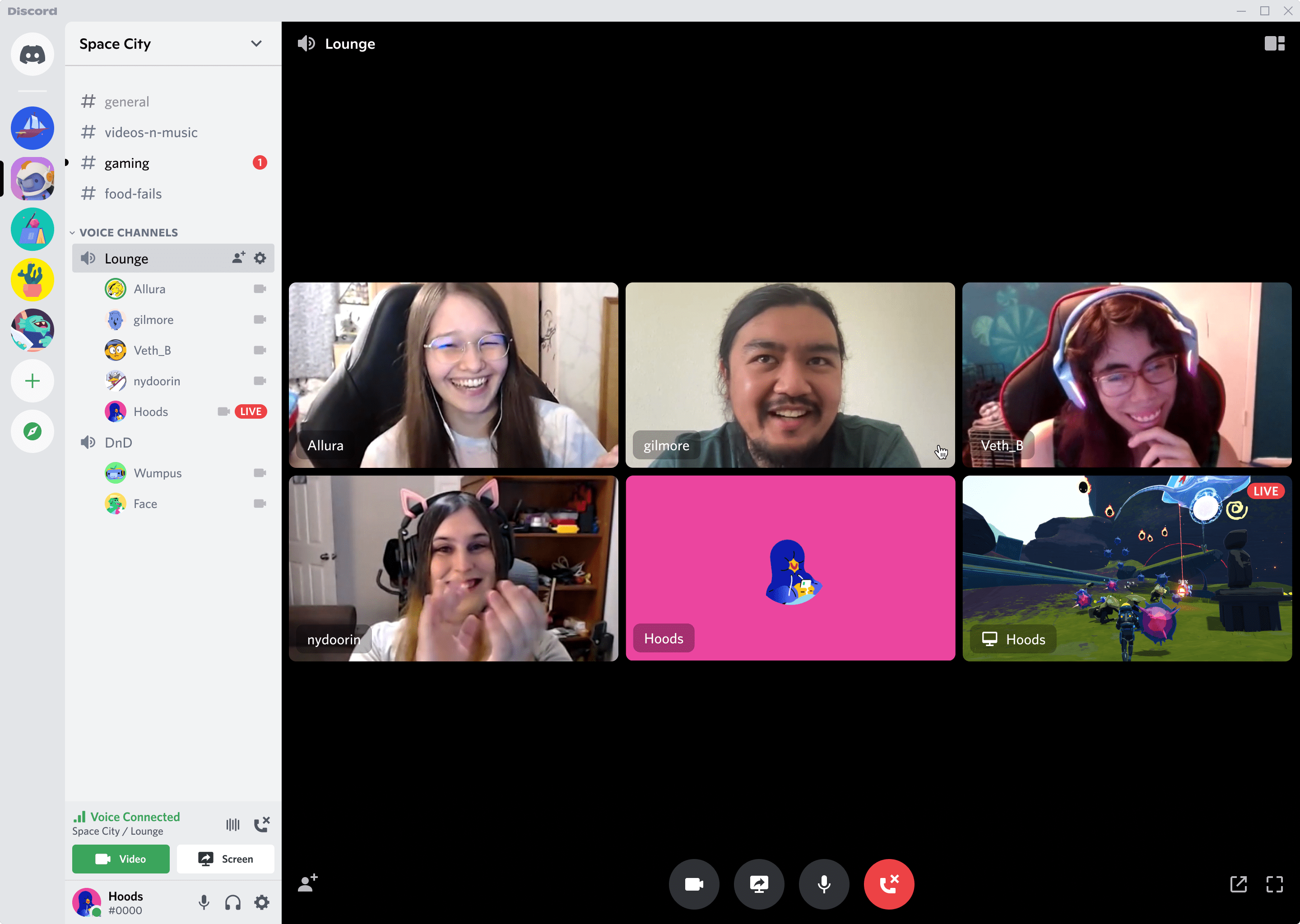Image resolution: width=1300 pixels, height=924 pixels.
Task: Click the voice channel settings gear icon
Action: pyautogui.click(x=258, y=259)
